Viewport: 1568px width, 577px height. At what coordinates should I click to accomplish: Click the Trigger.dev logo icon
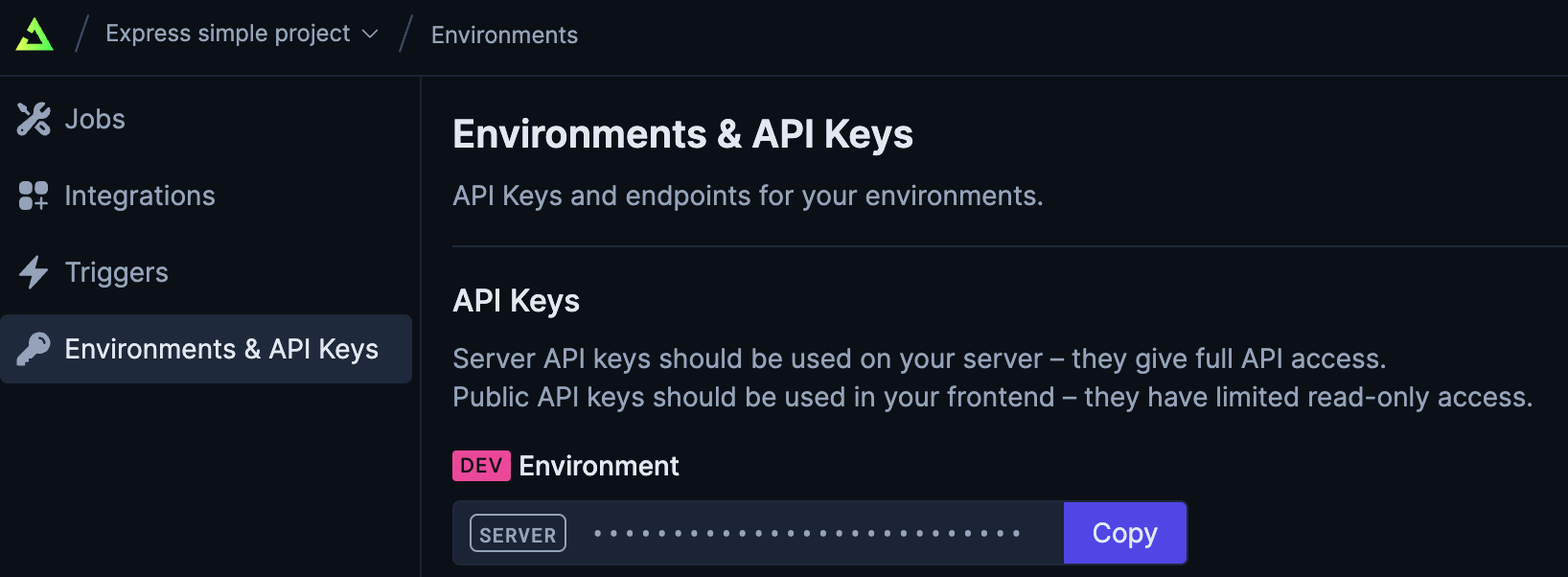35,35
